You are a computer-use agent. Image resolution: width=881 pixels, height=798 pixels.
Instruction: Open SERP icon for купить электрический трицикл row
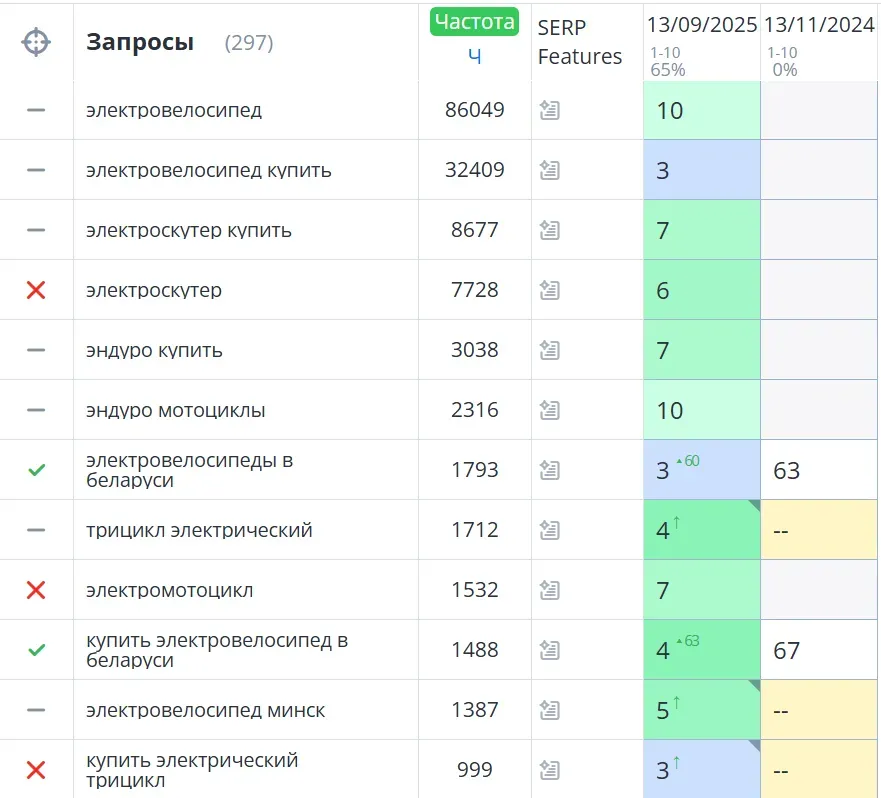click(x=550, y=770)
